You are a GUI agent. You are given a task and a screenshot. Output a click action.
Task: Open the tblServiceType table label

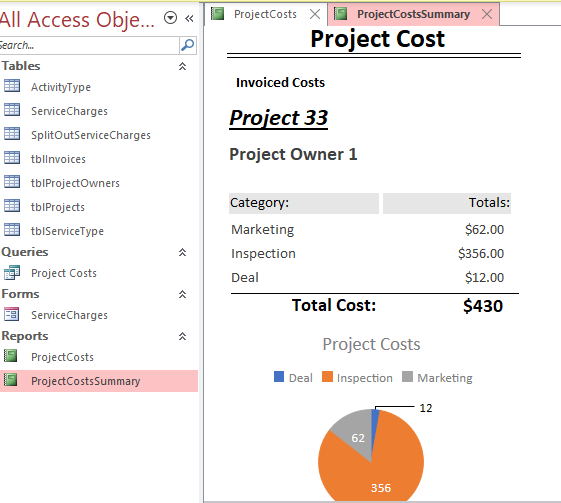67,231
